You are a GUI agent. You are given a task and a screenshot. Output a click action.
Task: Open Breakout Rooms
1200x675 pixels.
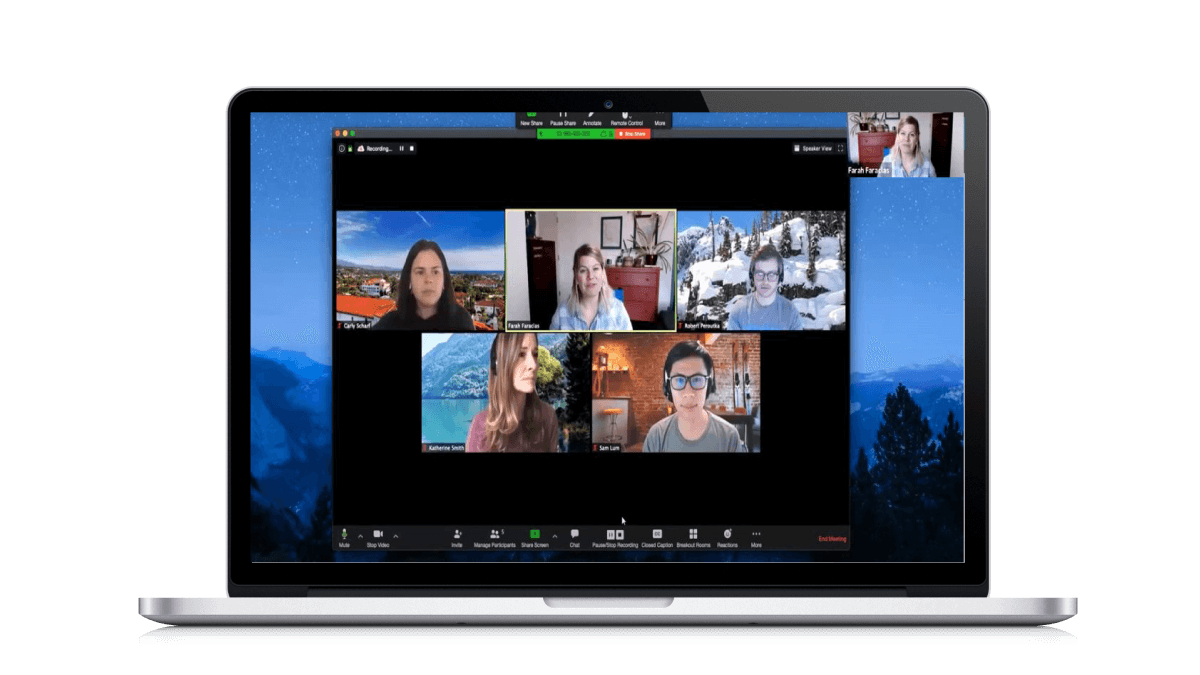tap(693, 535)
